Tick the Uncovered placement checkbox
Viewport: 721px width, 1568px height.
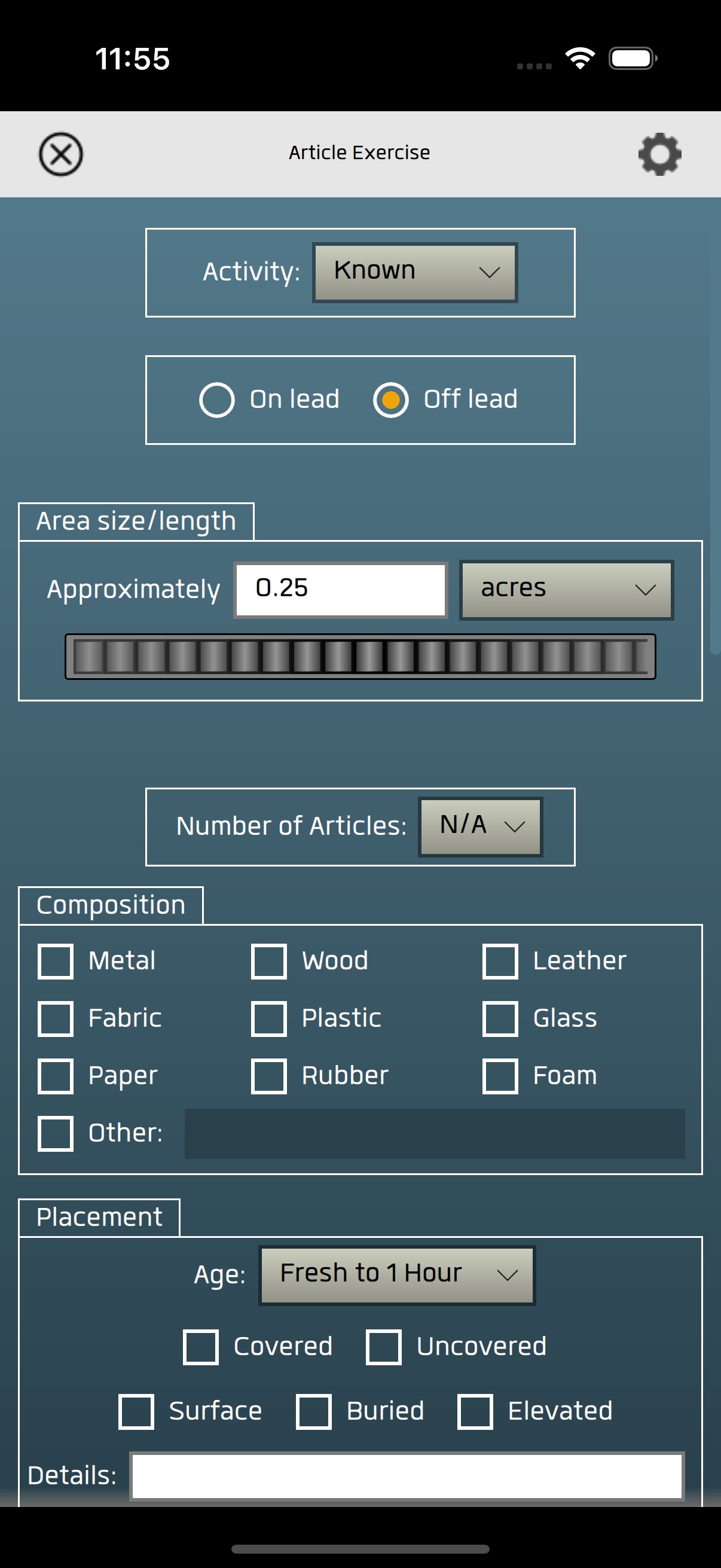[x=383, y=1347]
